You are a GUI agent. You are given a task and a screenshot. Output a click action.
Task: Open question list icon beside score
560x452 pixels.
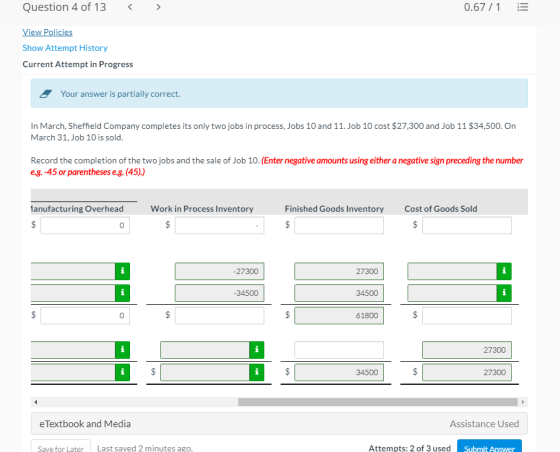pos(523,7)
